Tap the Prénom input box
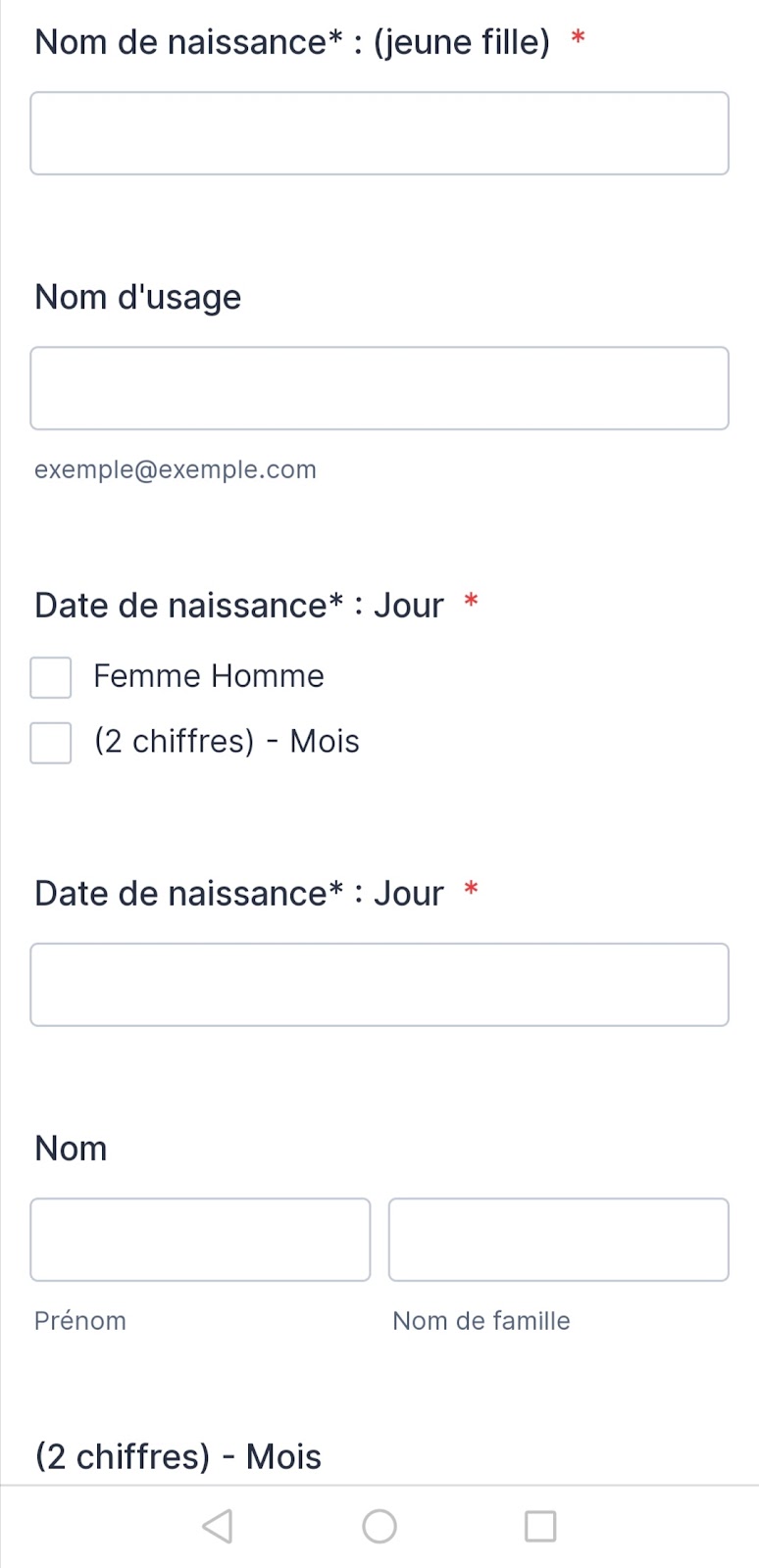Image resolution: width=759 pixels, height=1568 pixels. (x=200, y=1240)
